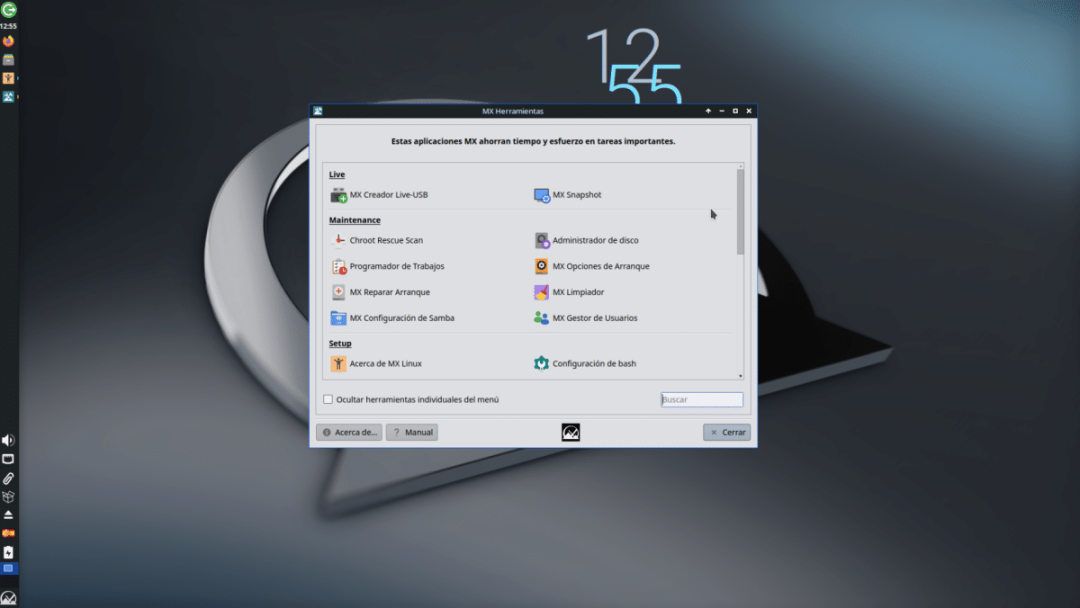The height and width of the screenshot is (608, 1080).
Task: Click the Spanish flag keyboard layout icon
Action: coord(8,534)
